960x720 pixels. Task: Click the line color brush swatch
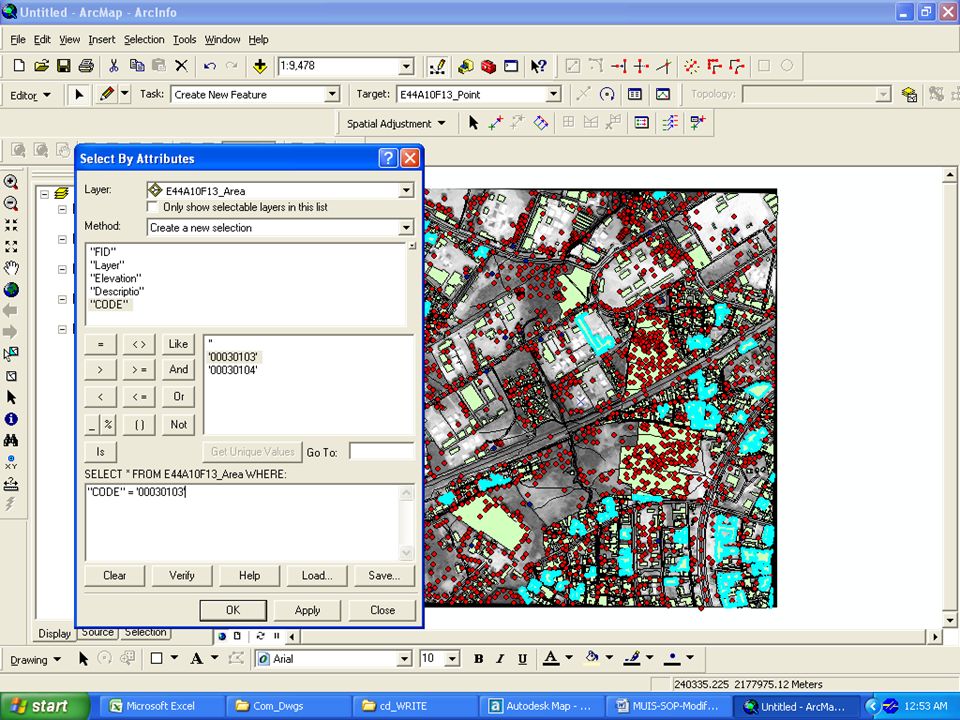click(632, 659)
